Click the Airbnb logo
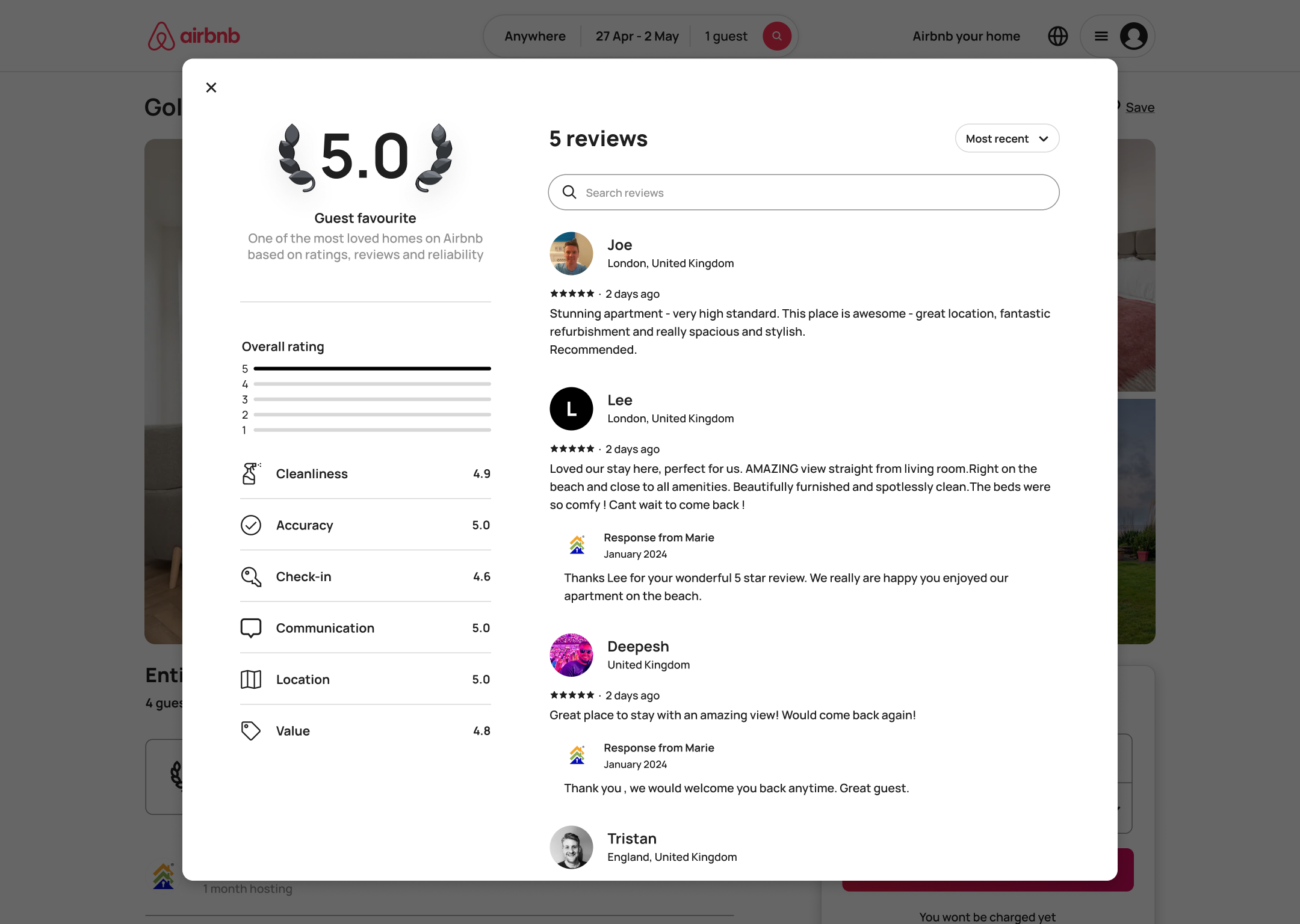 click(x=194, y=36)
